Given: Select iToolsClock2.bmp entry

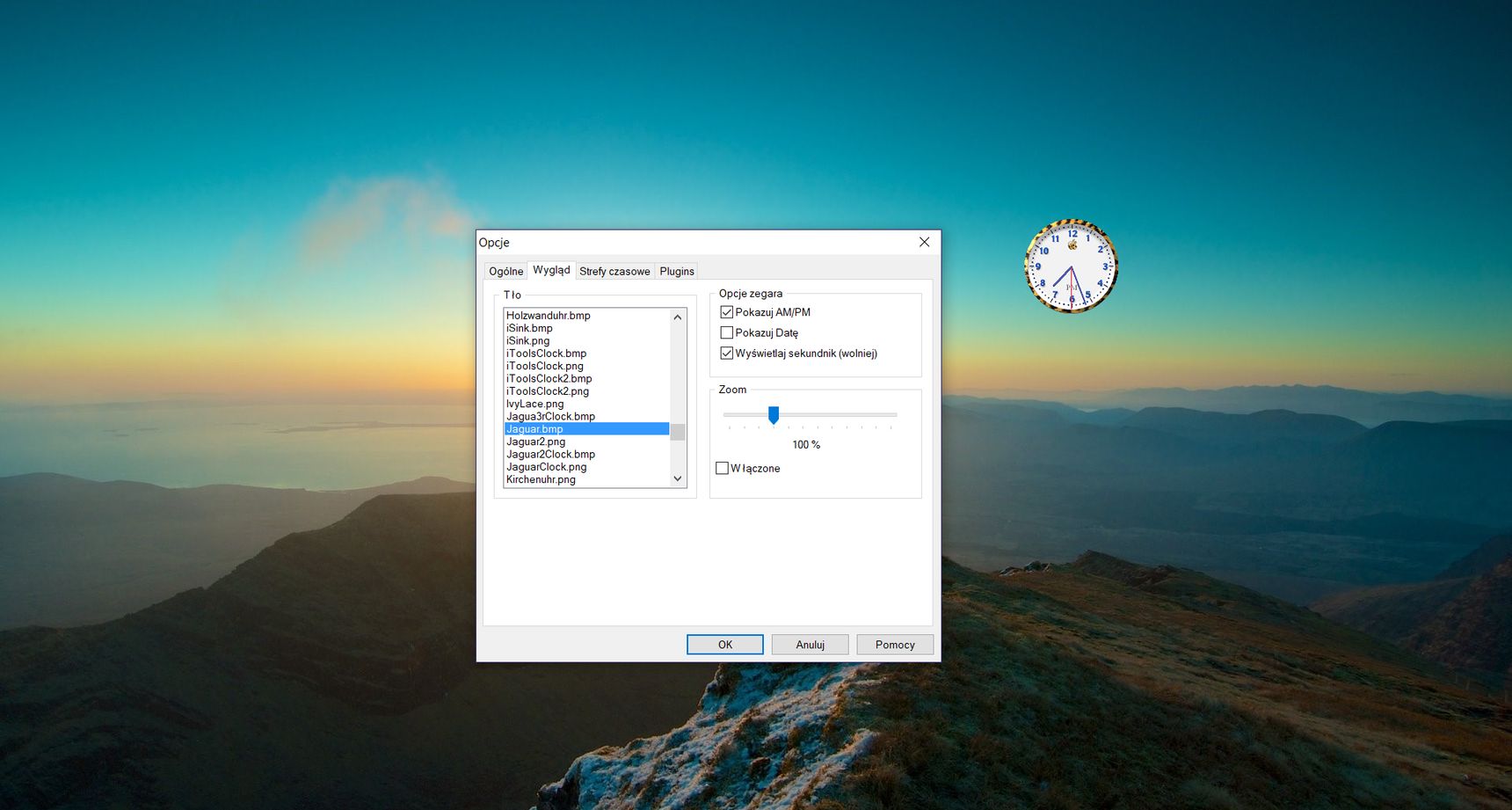Looking at the screenshot, I should tap(586, 379).
